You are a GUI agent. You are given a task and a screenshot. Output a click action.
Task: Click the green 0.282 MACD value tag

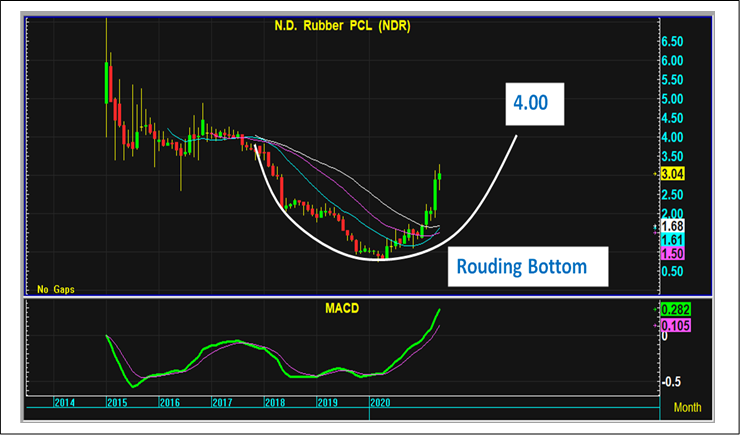coord(676,310)
